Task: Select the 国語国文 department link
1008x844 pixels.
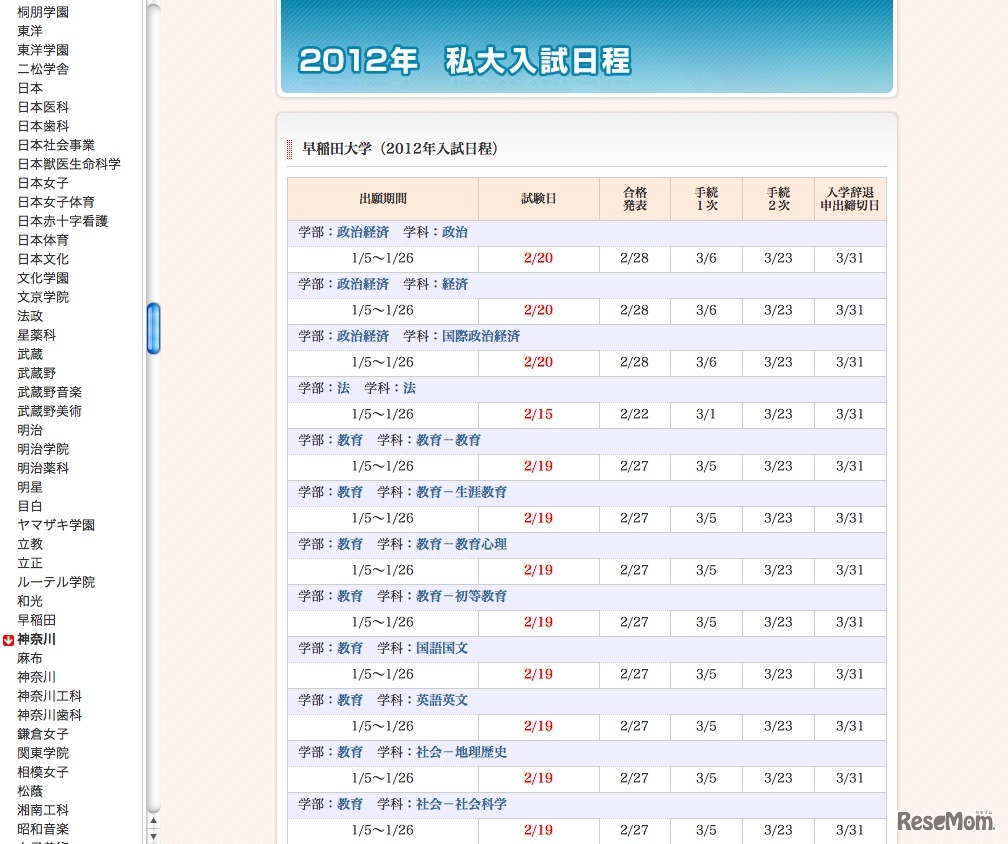Action: [442, 648]
